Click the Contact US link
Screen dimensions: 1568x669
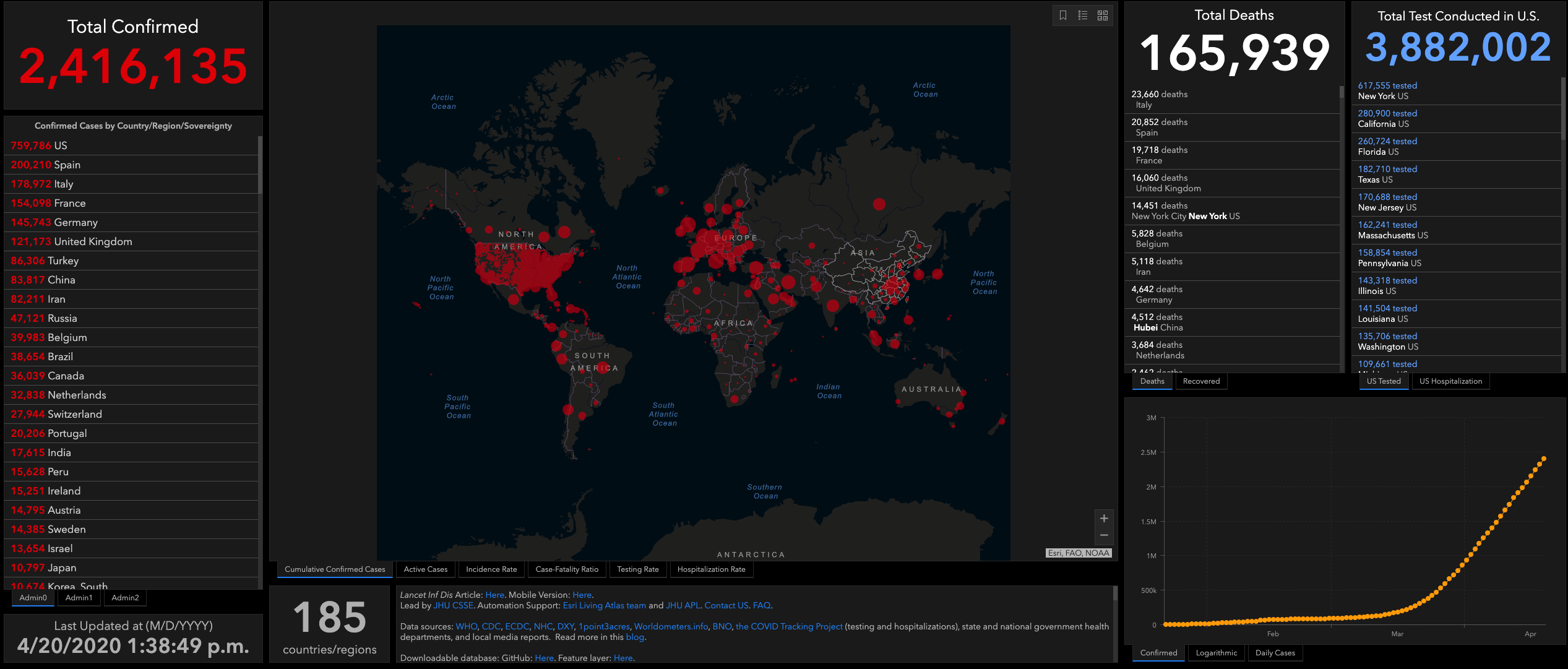726,606
